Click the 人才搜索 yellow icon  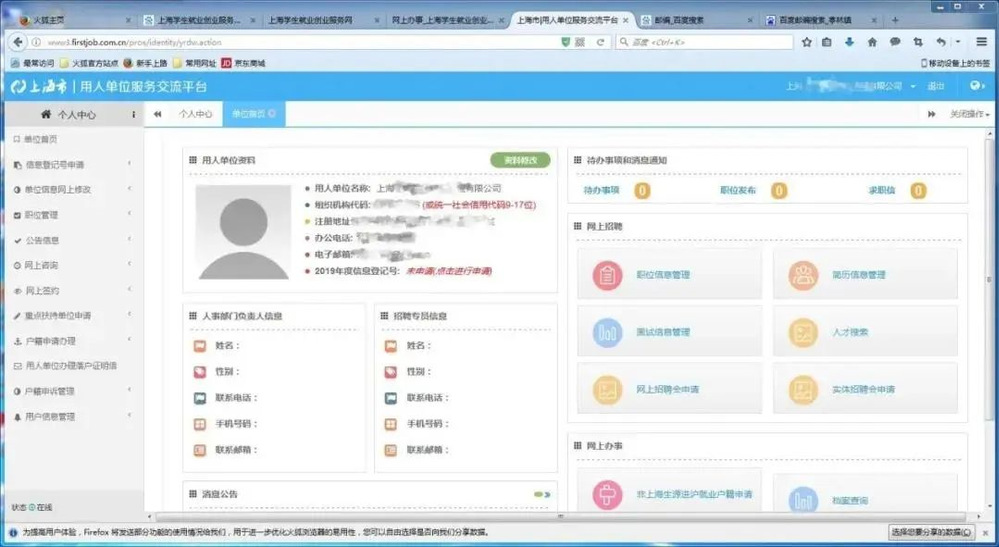click(803, 332)
